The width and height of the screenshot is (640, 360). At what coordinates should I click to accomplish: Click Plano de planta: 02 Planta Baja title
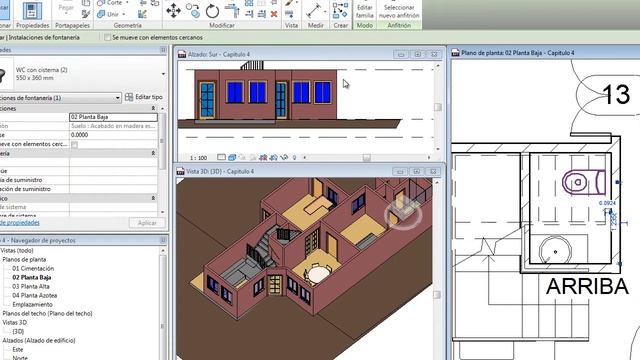[518, 53]
